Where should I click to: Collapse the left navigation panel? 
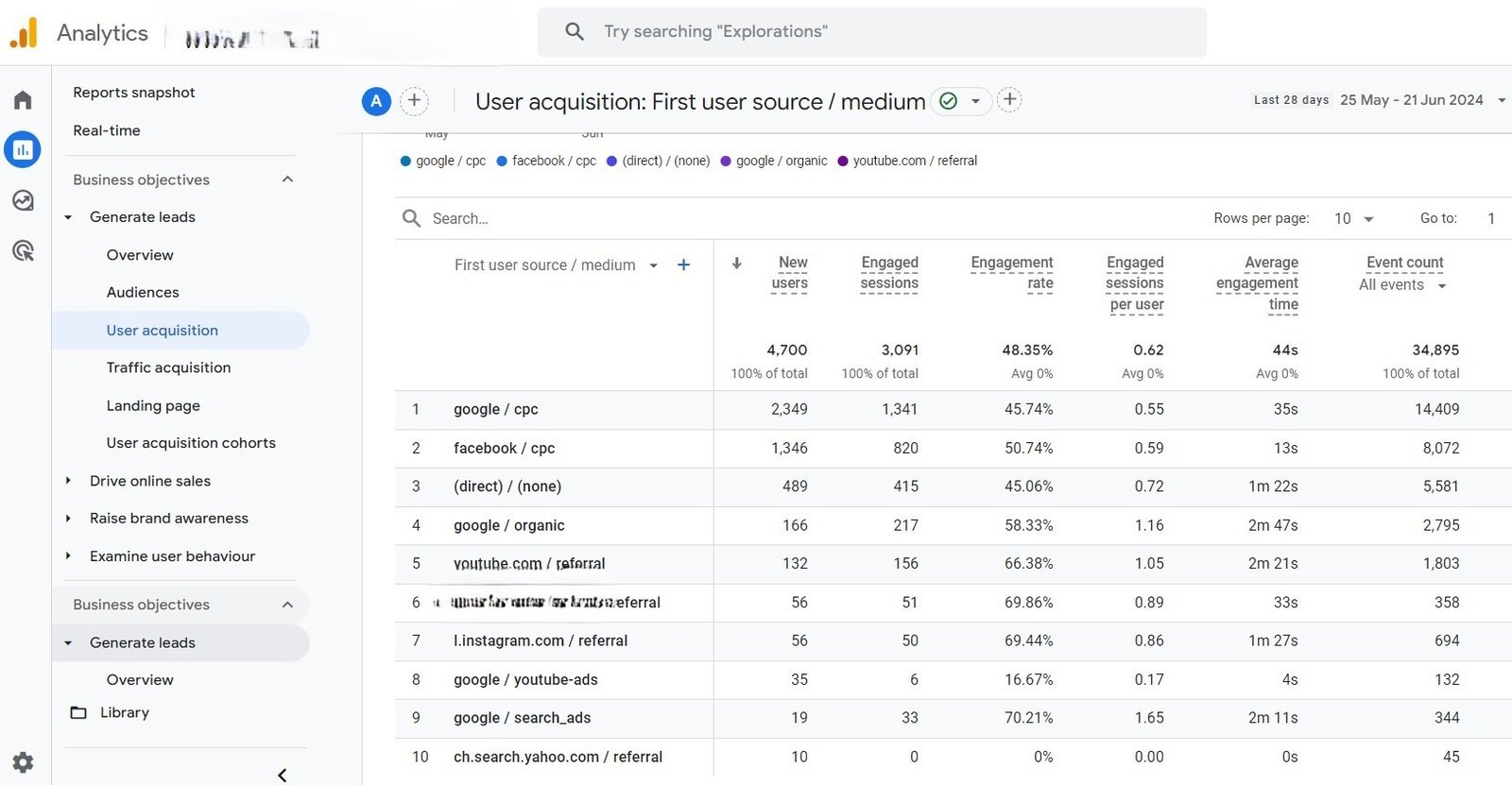pyautogui.click(x=282, y=775)
